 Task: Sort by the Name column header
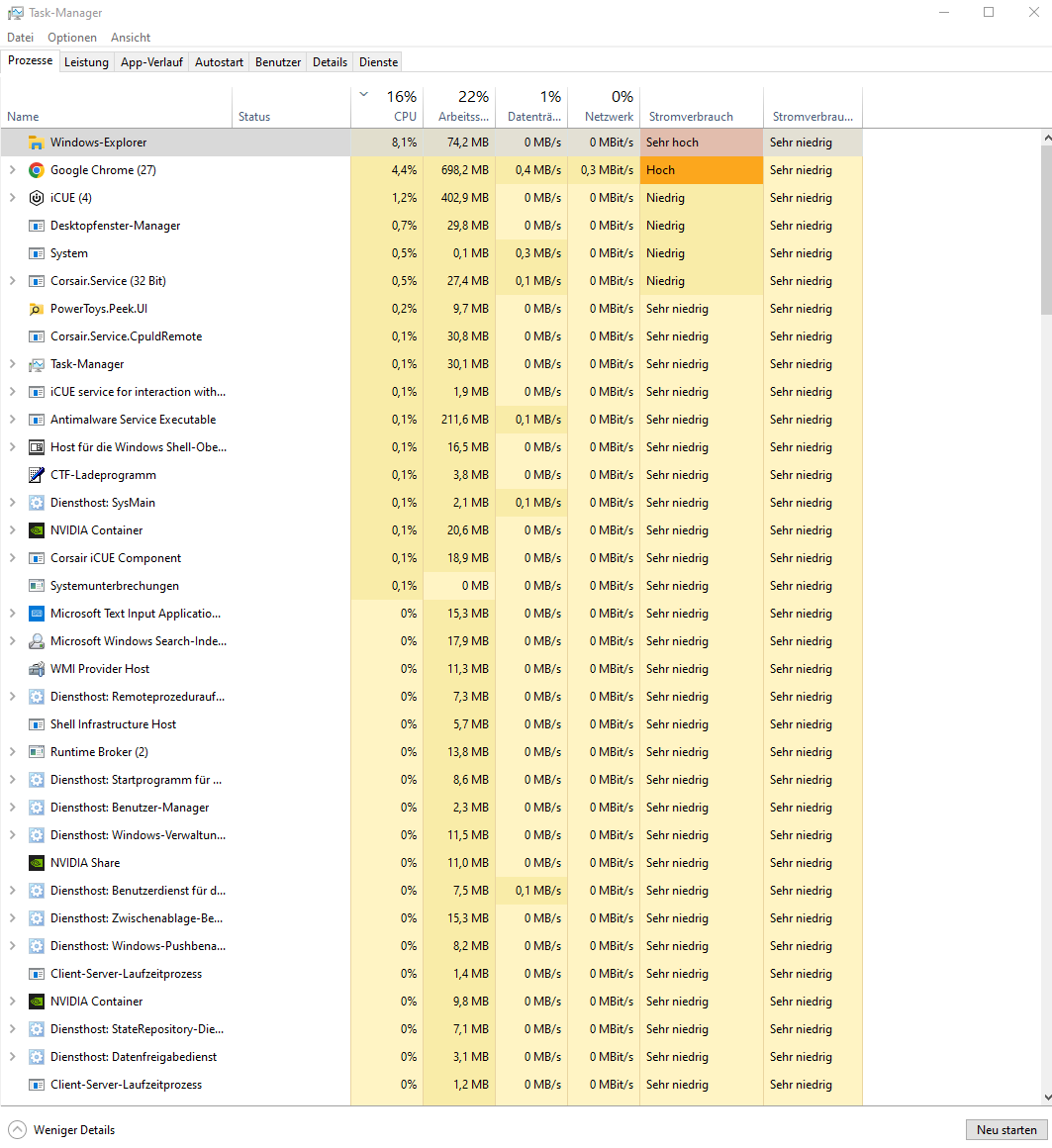click(x=117, y=107)
